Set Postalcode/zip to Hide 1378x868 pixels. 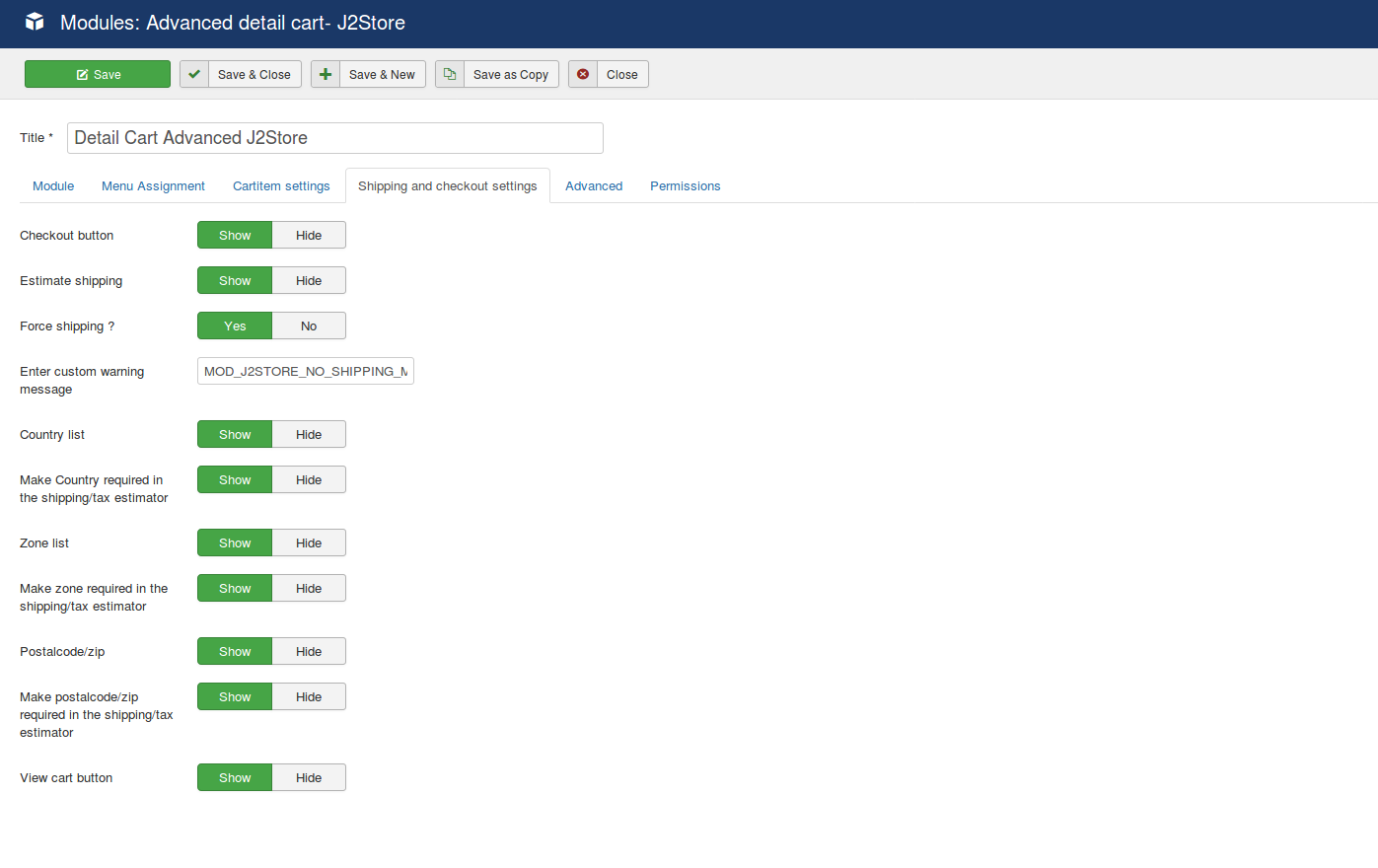pyautogui.click(x=309, y=651)
